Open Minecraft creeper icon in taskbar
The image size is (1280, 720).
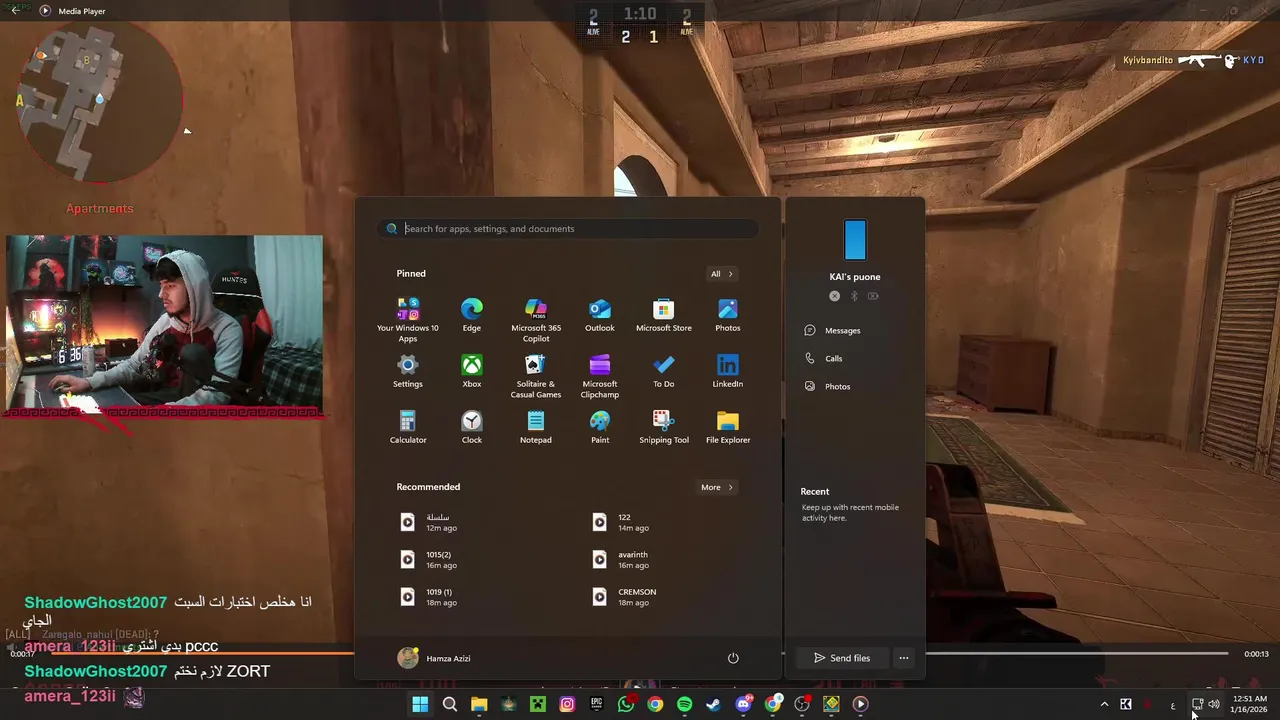click(538, 704)
